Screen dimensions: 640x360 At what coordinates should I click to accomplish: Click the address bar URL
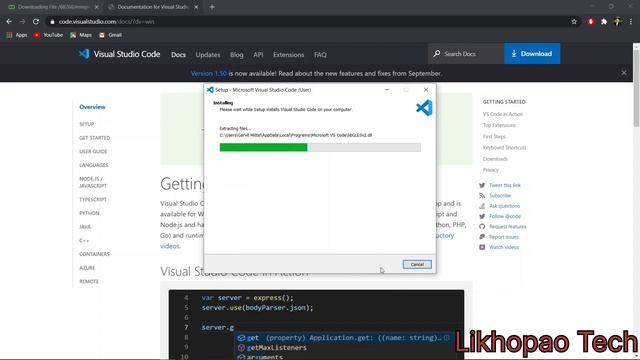click(x=106, y=22)
